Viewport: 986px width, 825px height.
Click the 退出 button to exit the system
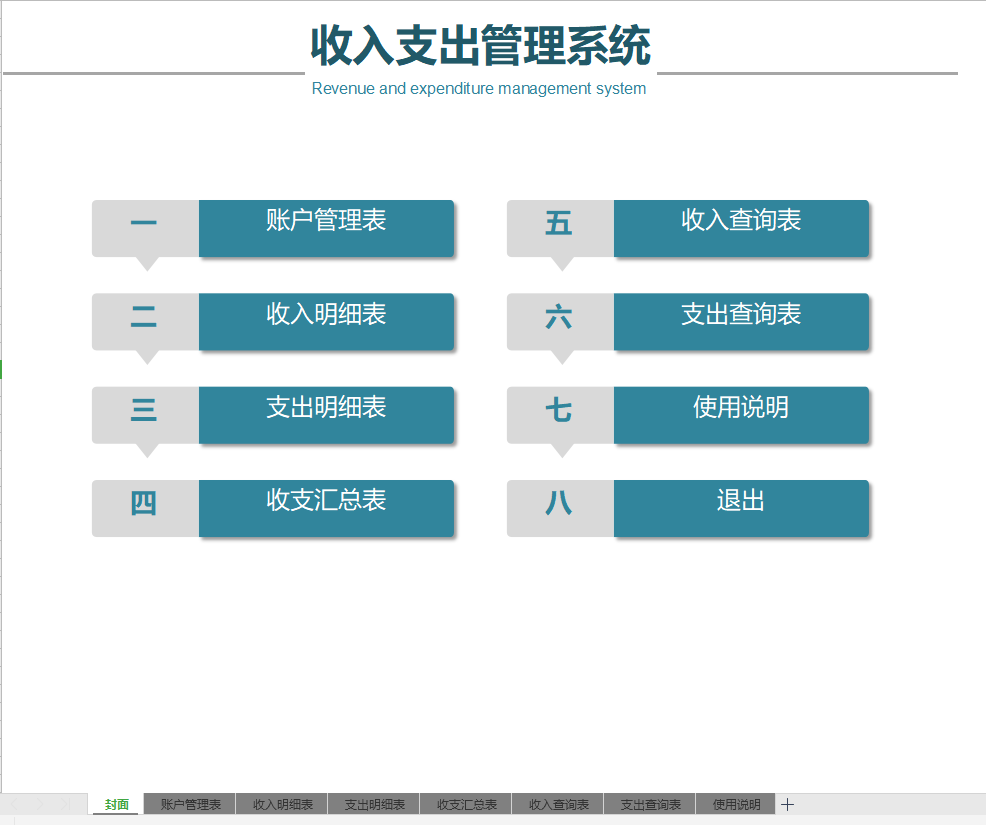[x=741, y=508]
